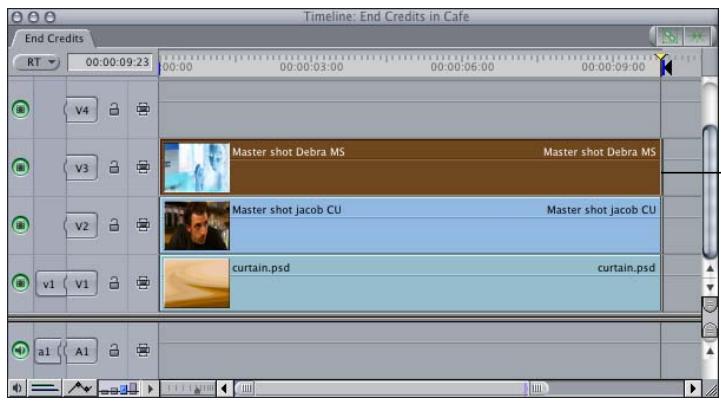Select the curtain.psd clip thumbnail
Screen dimensions: 721x401
[x=197, y=283]
